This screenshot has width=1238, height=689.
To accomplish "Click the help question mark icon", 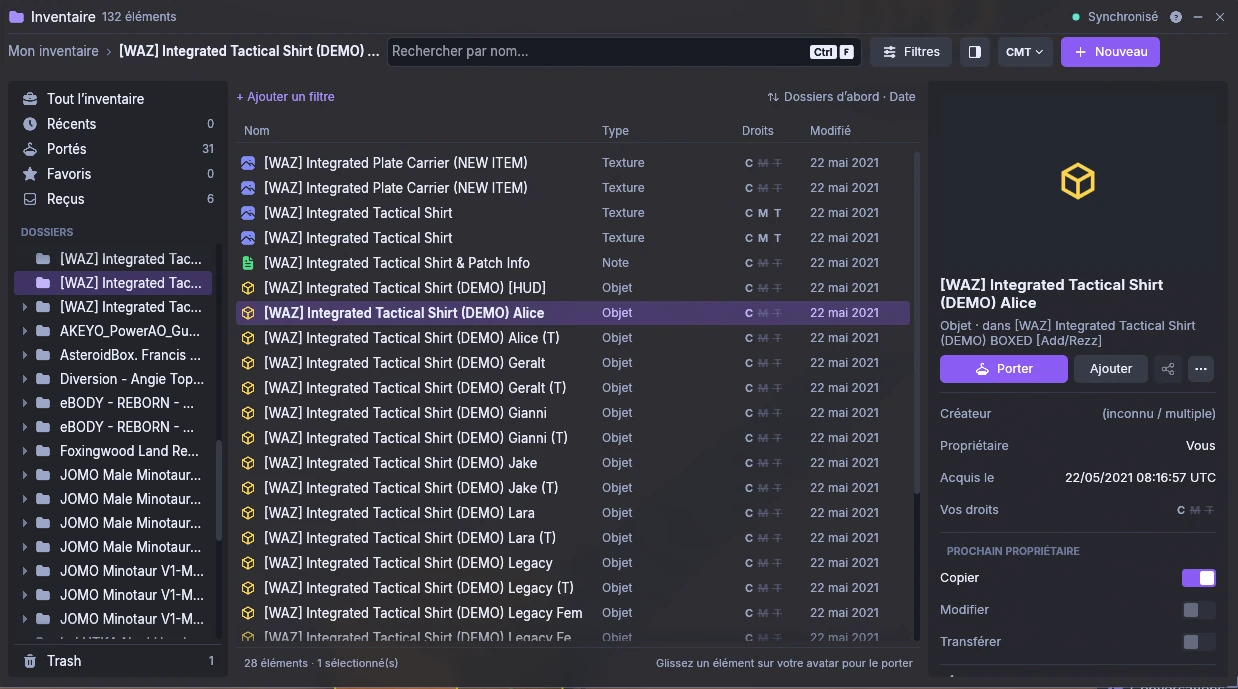I will coord(1176,17).
